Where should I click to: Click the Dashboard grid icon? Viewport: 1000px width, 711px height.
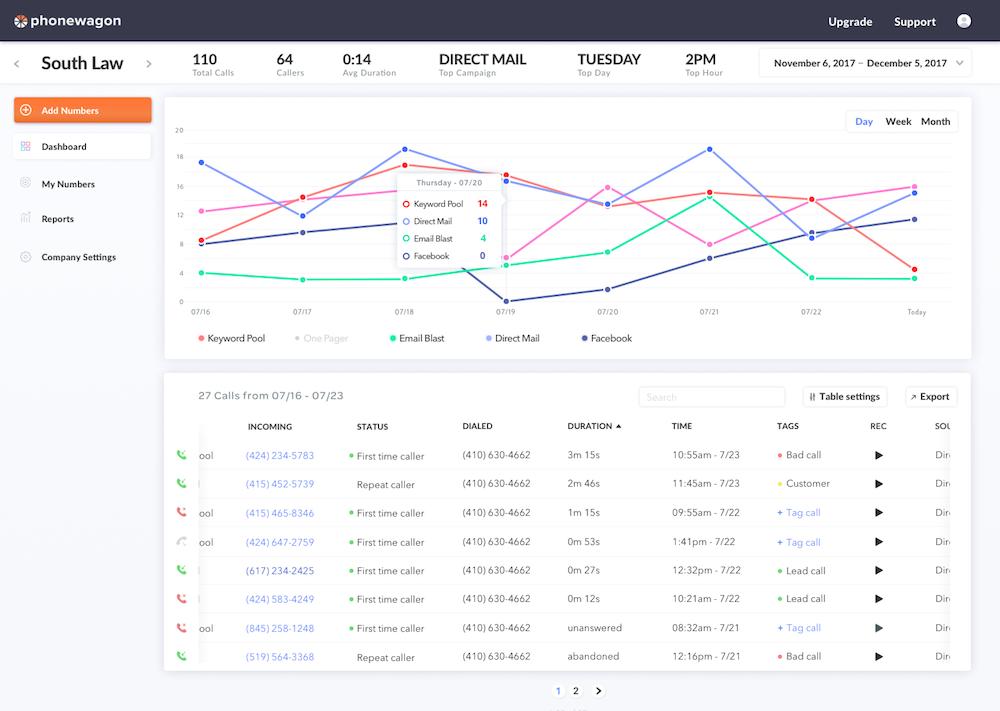26,146
